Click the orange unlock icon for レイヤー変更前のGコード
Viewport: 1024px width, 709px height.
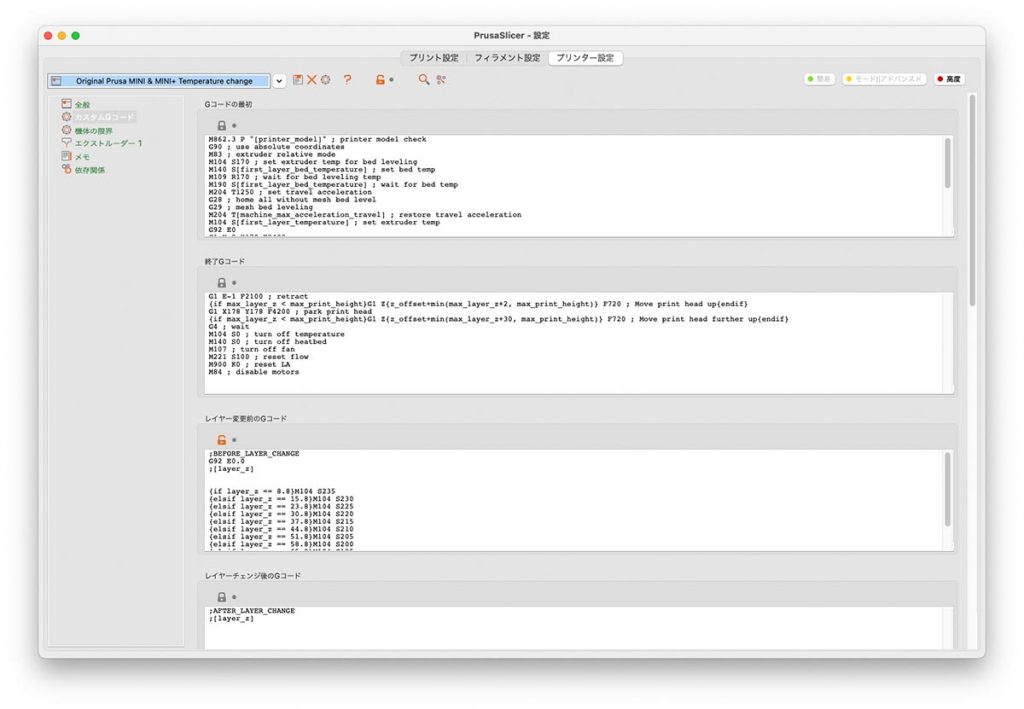point(221,440)
